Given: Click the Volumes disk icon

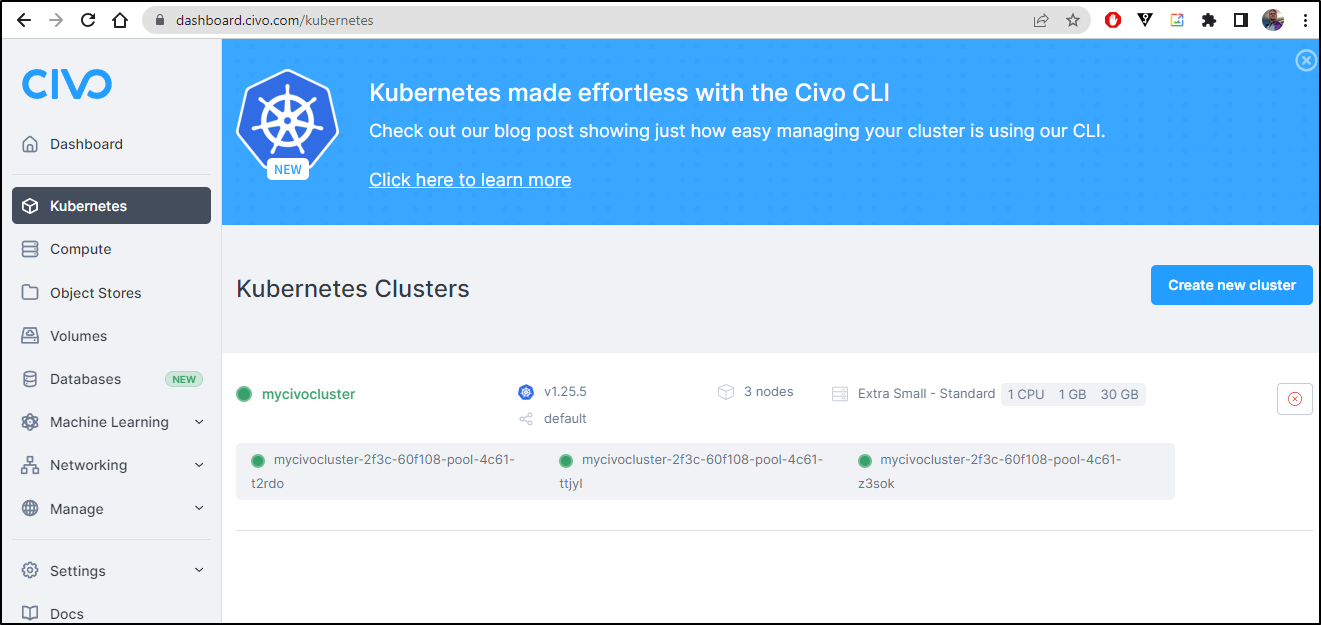Looking at the screenshot, I should pyautogui.click(x=30, y=336).
